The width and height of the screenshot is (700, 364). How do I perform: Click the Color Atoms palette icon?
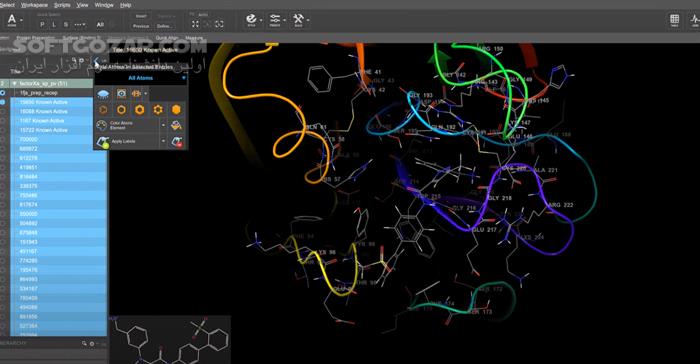[102, 126]
